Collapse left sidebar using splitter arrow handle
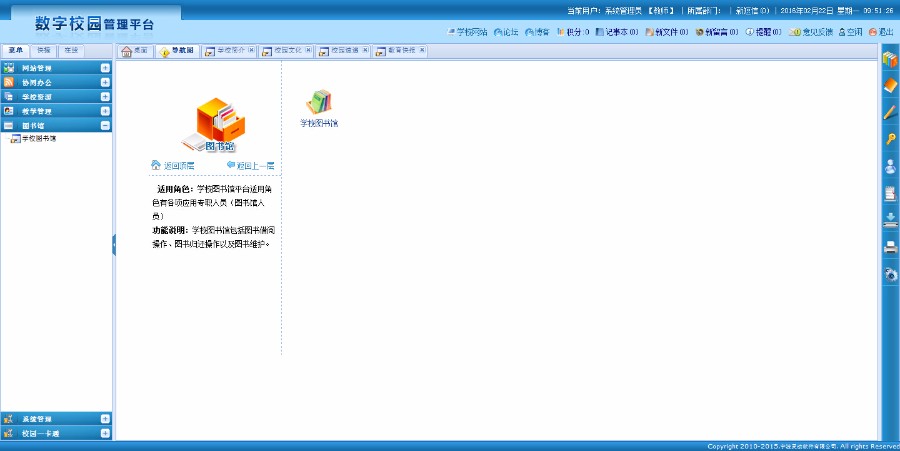Image resolution: width=900 pixels, height=451 pixels. point(114,244)
